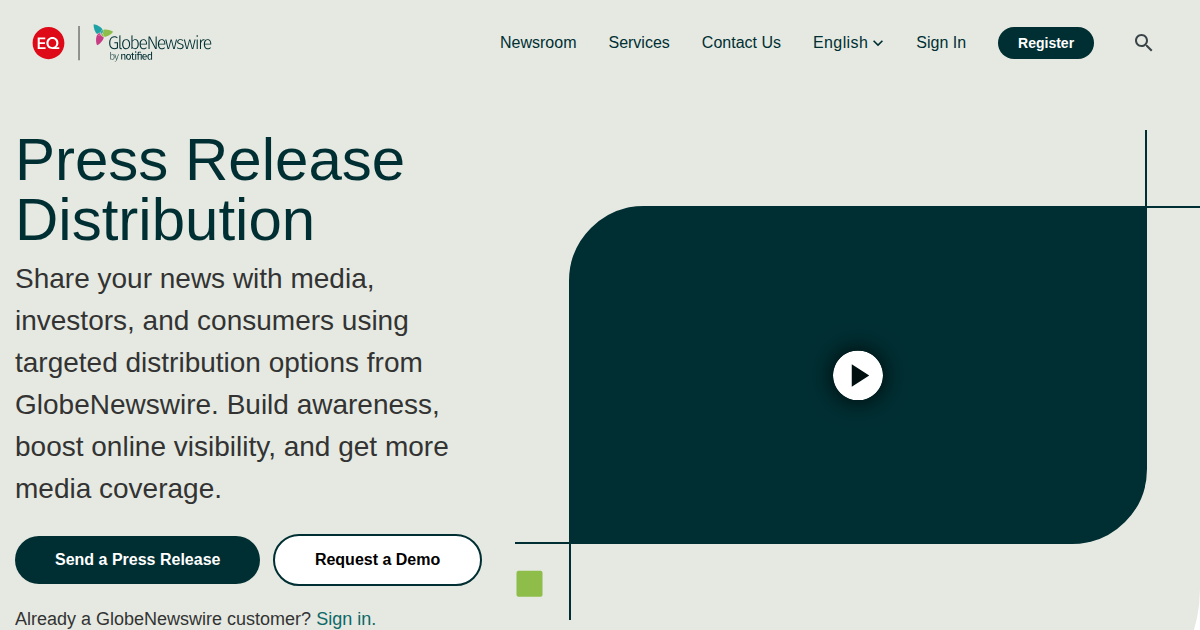
Task: Click Send a Press Release
Action: tap(137, 560)
